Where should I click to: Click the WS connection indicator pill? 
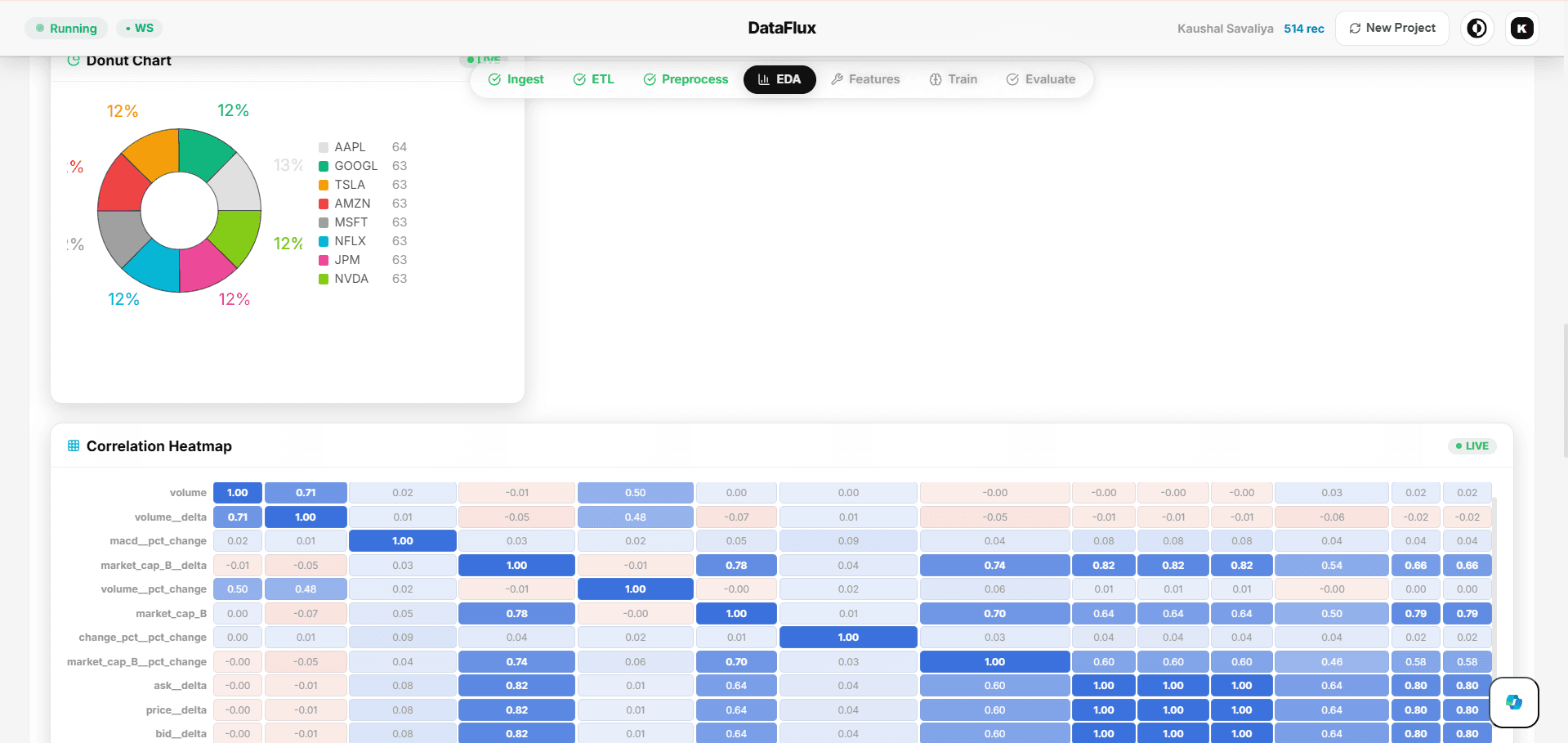pos(139,28)
